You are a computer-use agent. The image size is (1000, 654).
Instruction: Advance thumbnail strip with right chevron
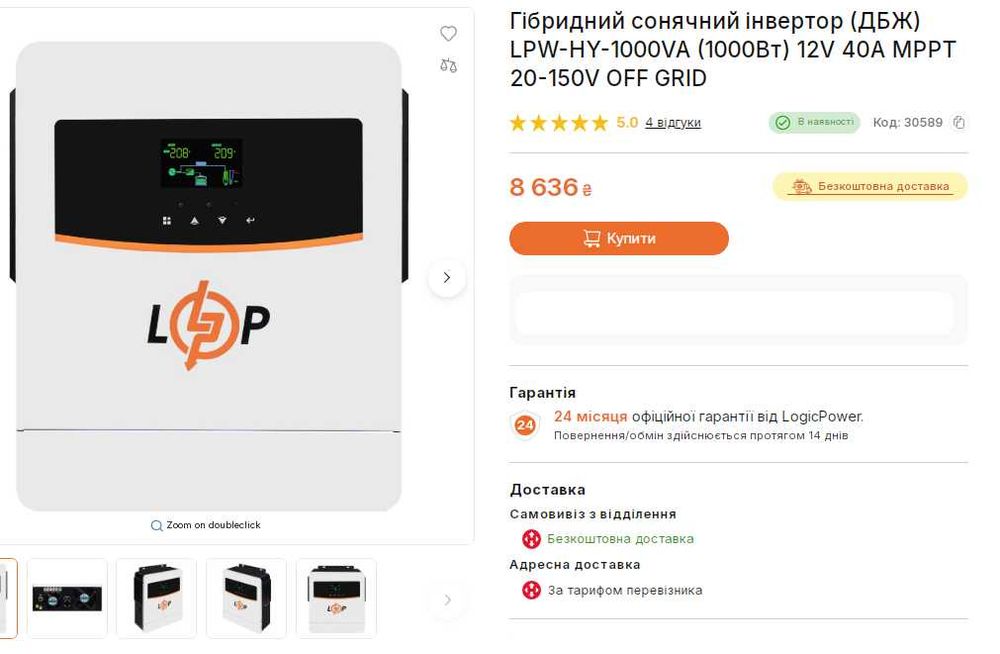click(447, 600)
